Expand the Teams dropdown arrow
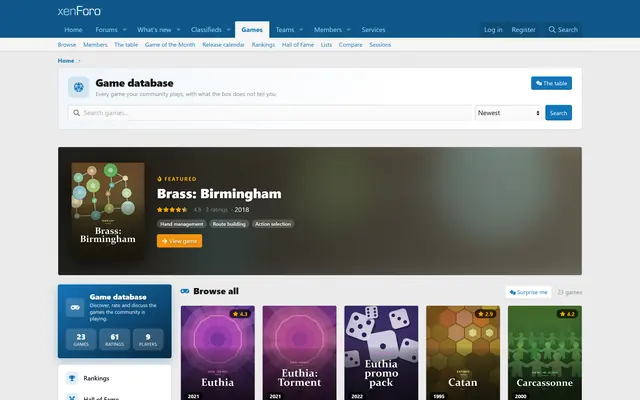Image resolution: width=640 pixels, height=400 pixels. tap(301, 30)
